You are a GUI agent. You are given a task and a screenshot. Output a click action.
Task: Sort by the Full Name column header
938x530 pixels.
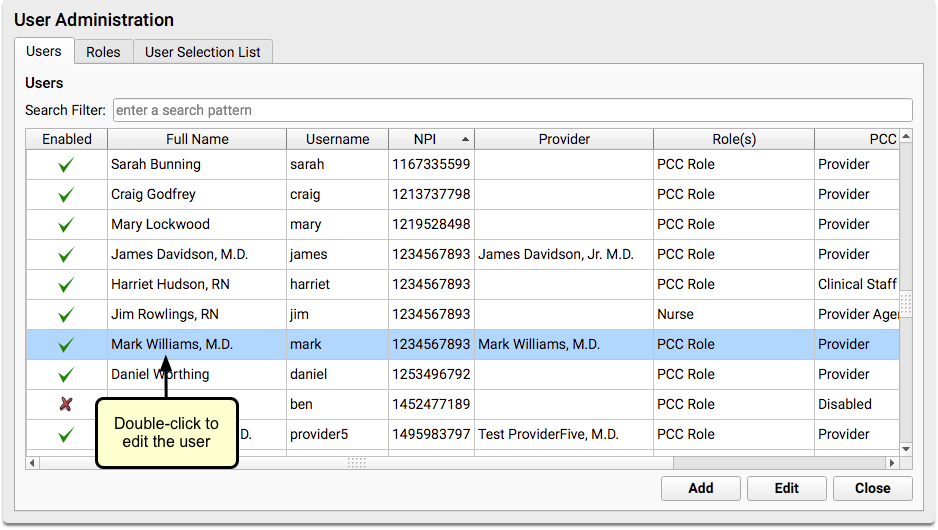[197, 139]
